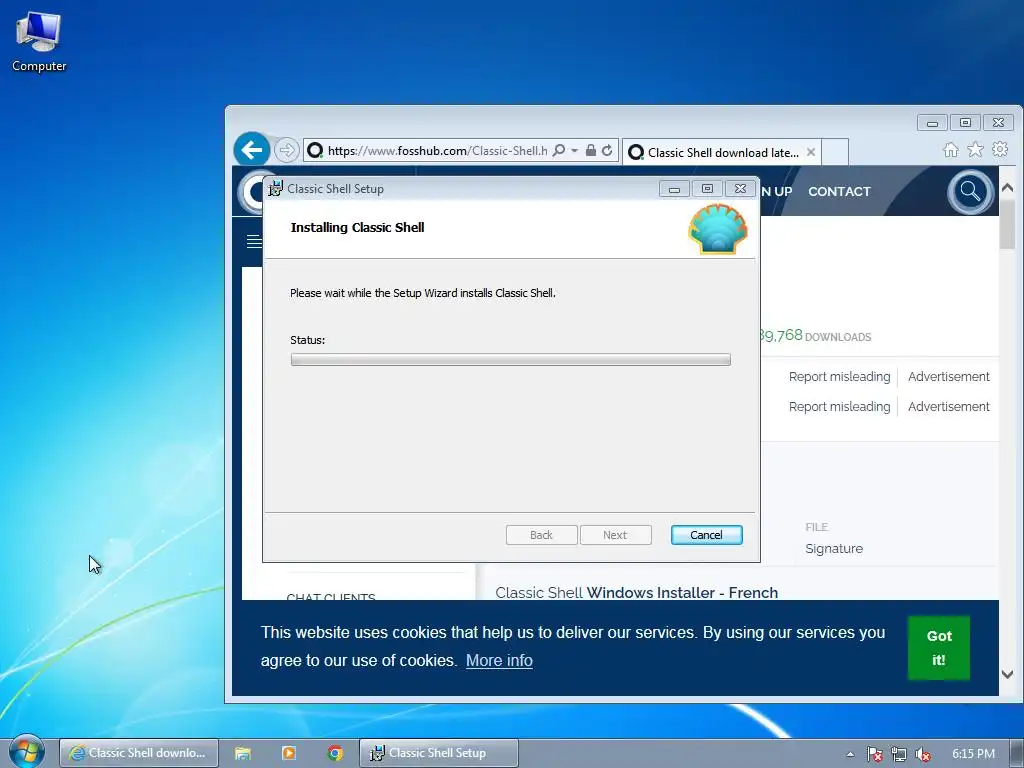Click the Cancel button in Classic Shell Setup
Image resolution: width=1024 pixels, height=768 pixels.
706,535
